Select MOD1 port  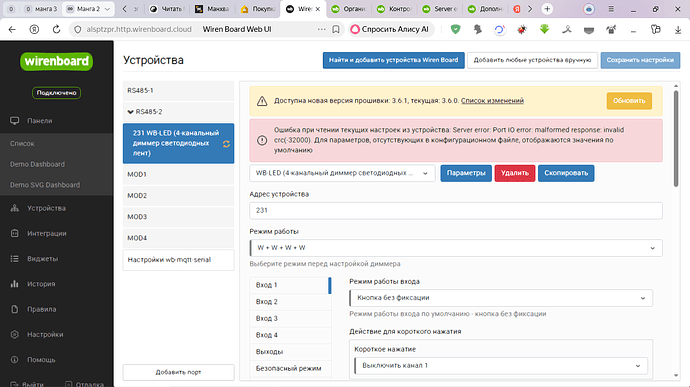click(178, 174)
